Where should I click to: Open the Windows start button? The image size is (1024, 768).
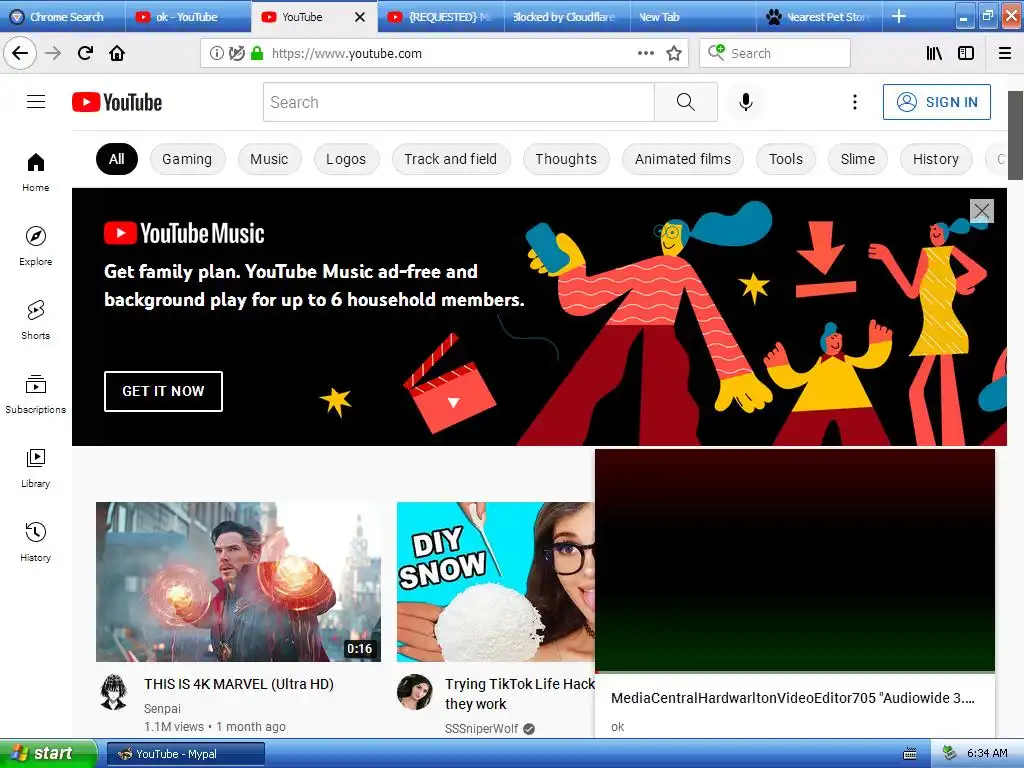point(48,754)
